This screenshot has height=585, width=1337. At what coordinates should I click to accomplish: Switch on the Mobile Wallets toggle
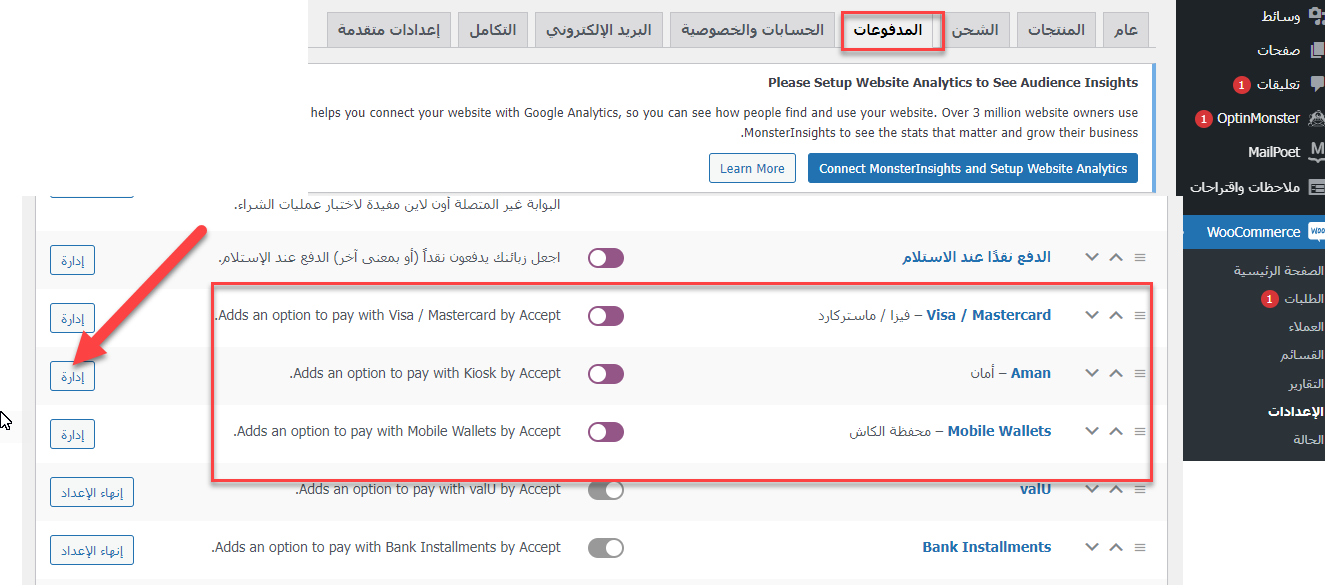pyautogui.click(x=606, y=432)
